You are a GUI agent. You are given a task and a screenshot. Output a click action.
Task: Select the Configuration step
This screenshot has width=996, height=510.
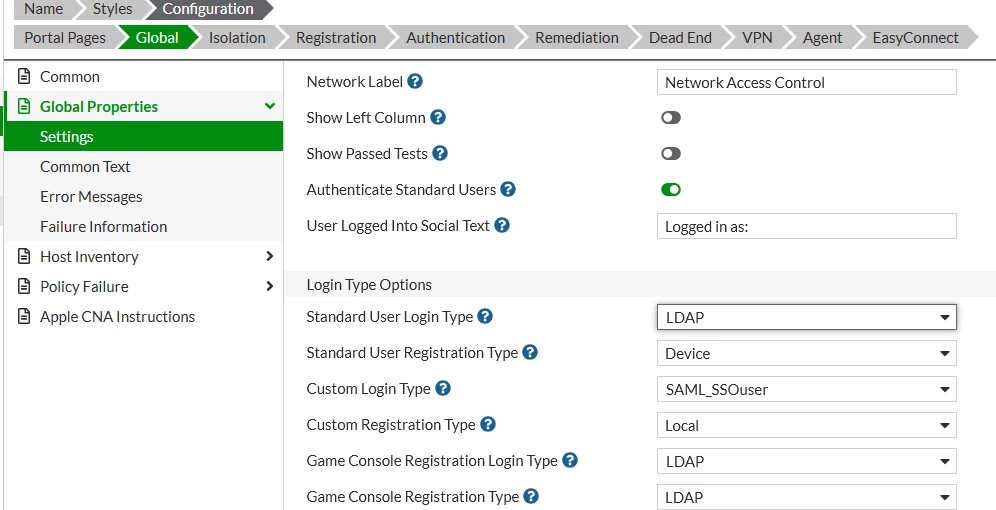(x=208, y=9)
